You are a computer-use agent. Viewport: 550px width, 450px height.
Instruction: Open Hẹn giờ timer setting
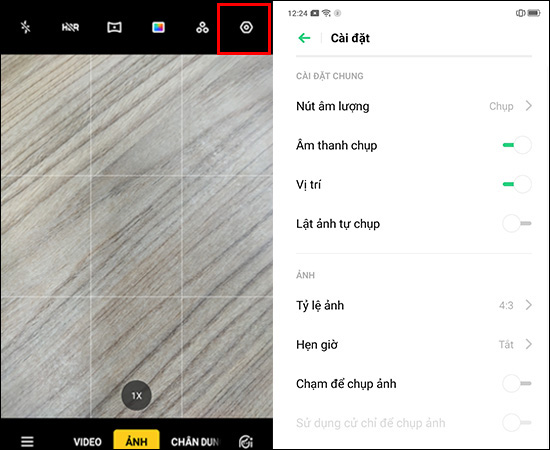pos(414,344)
